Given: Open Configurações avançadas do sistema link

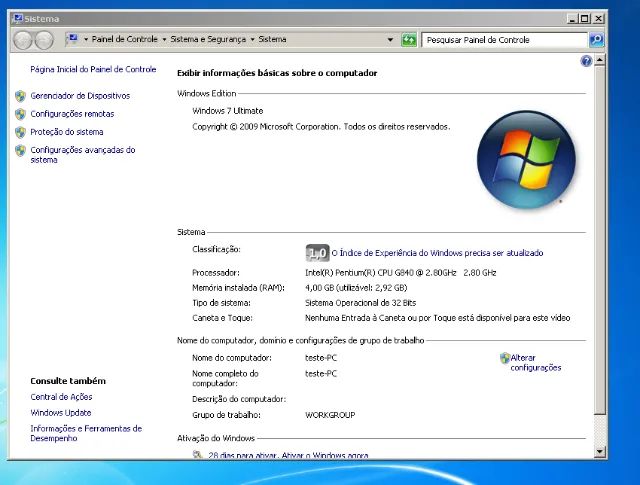Looking at the screenshot, I should pos(82,155).
